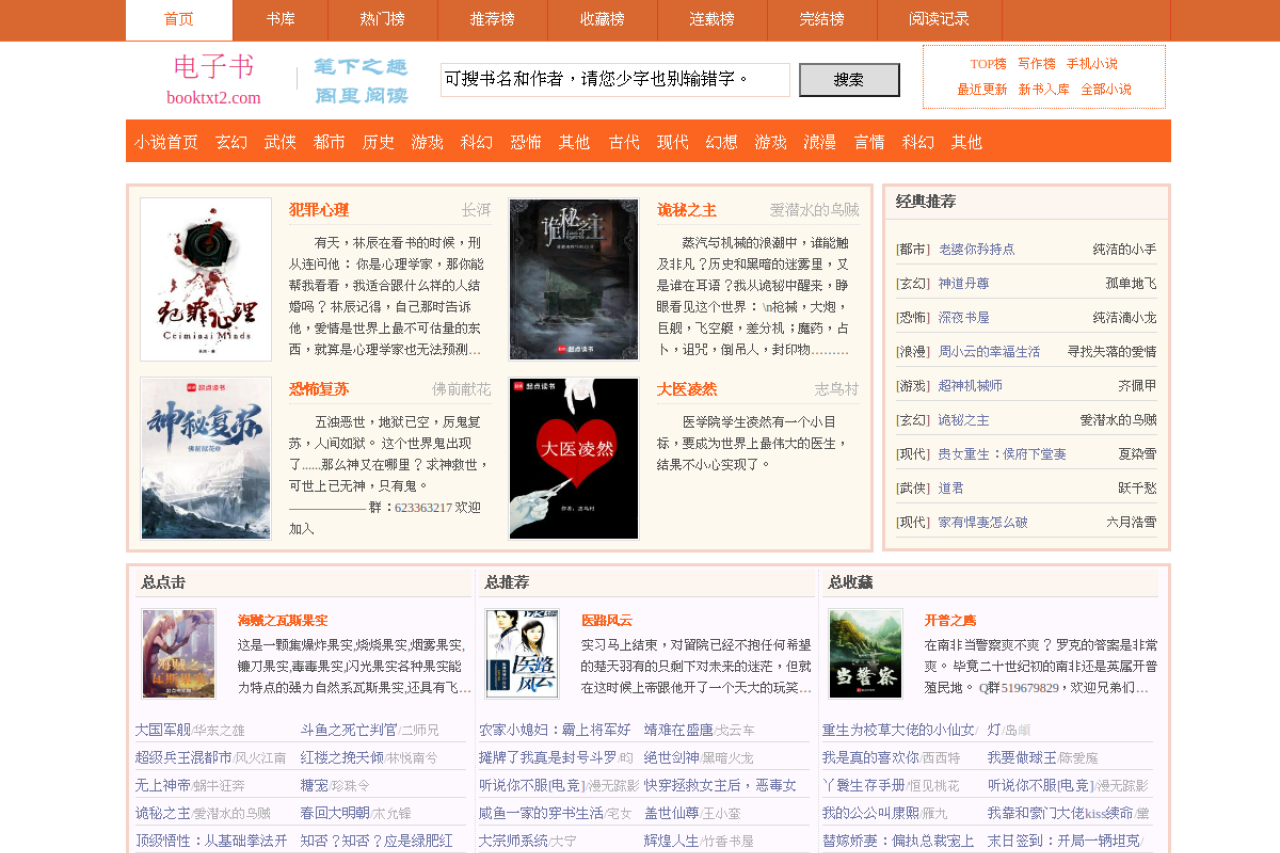This screenshot has width=1280, height=853.
Task: Open the 手机小说 link
Action: click(1092, 64)
